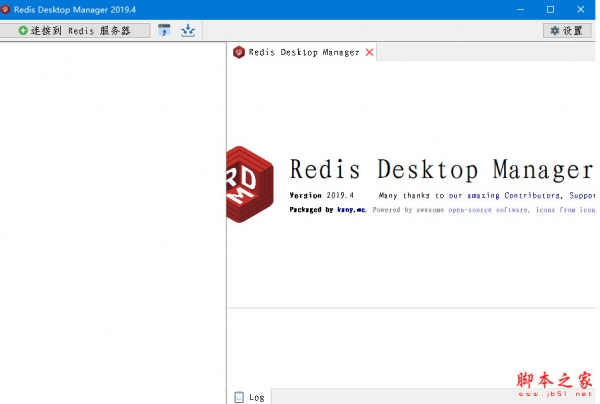Click the app icon in the title bar
Viewport: 600px width, 404px height.
[x=5, y=9]
